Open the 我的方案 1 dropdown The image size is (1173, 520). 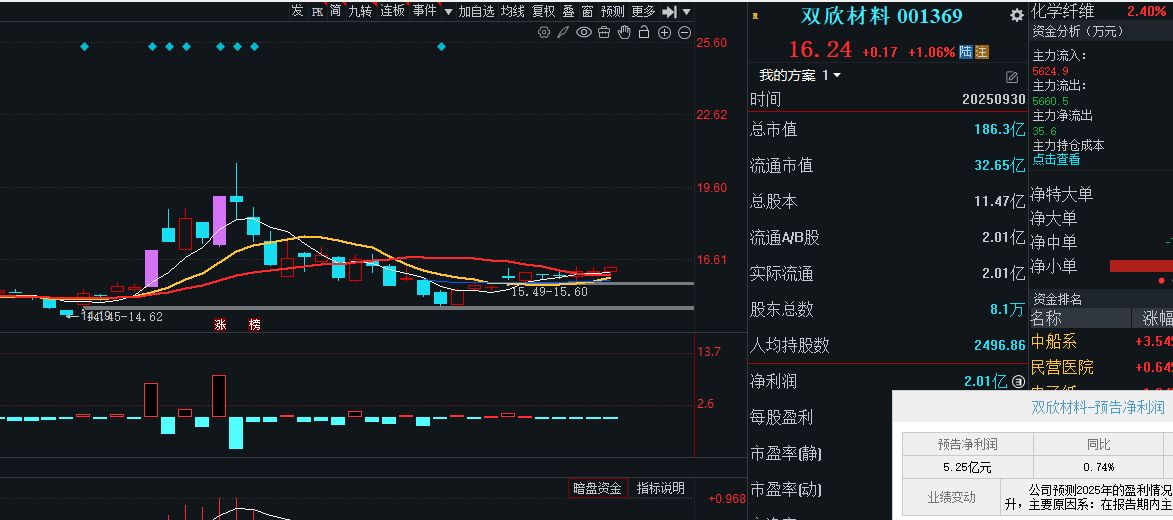800,76
